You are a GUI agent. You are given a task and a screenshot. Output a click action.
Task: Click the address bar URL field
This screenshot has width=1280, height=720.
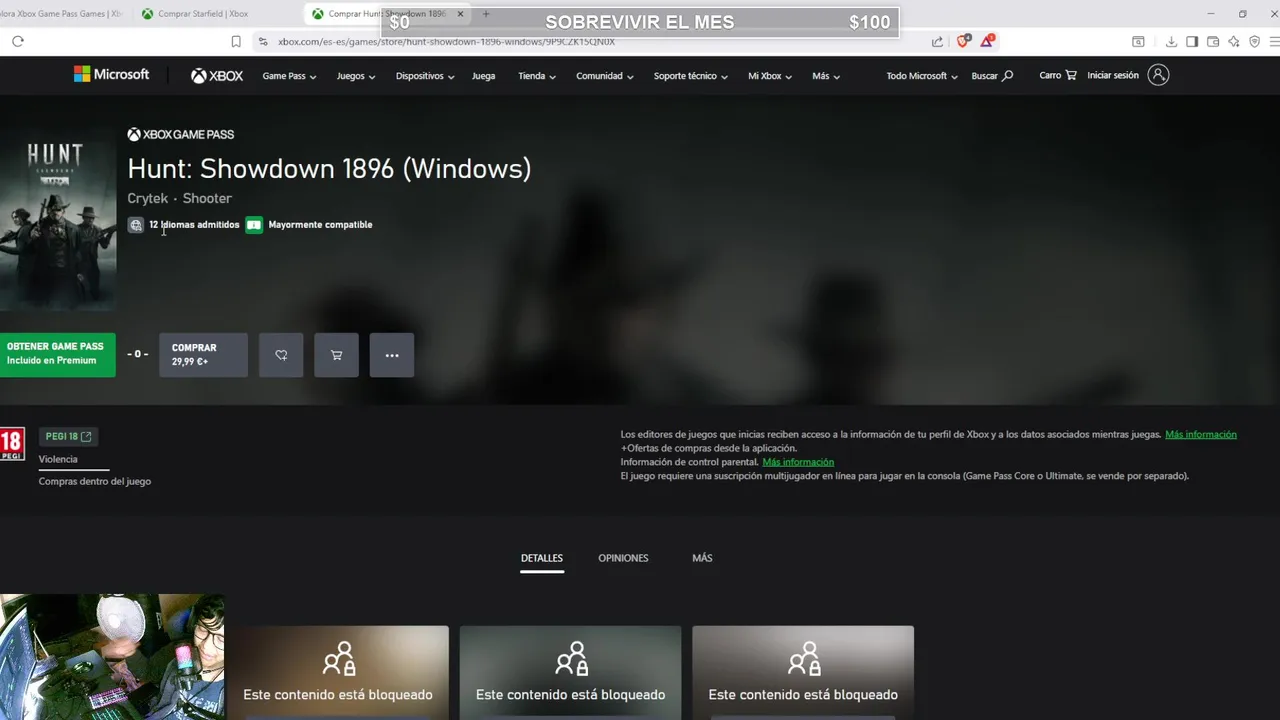[x=590, y=41]
